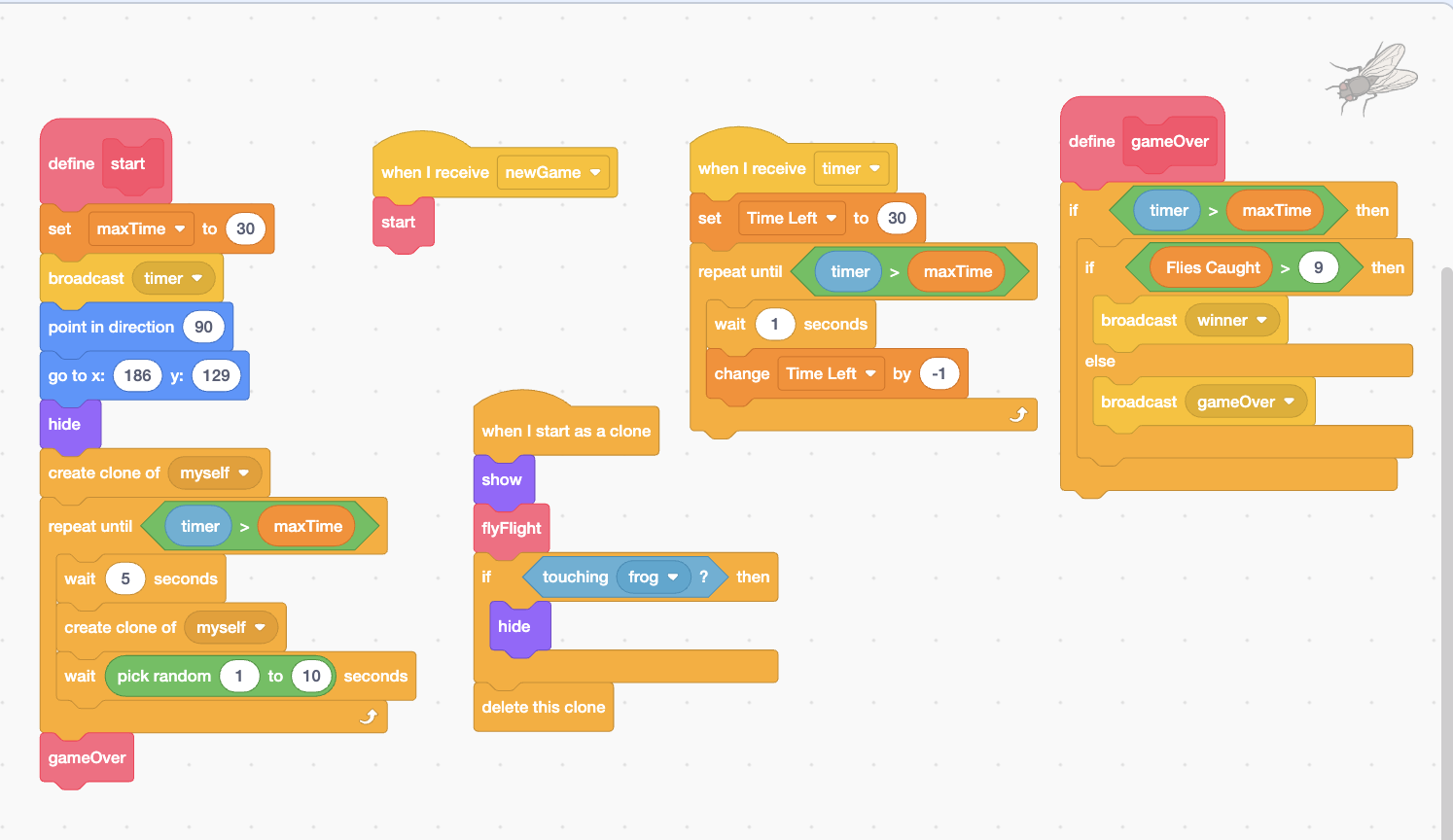Screen dimensions: 1453x840
Task: Open the Time Left dropdown in set block
Action: tap(792, 218)
